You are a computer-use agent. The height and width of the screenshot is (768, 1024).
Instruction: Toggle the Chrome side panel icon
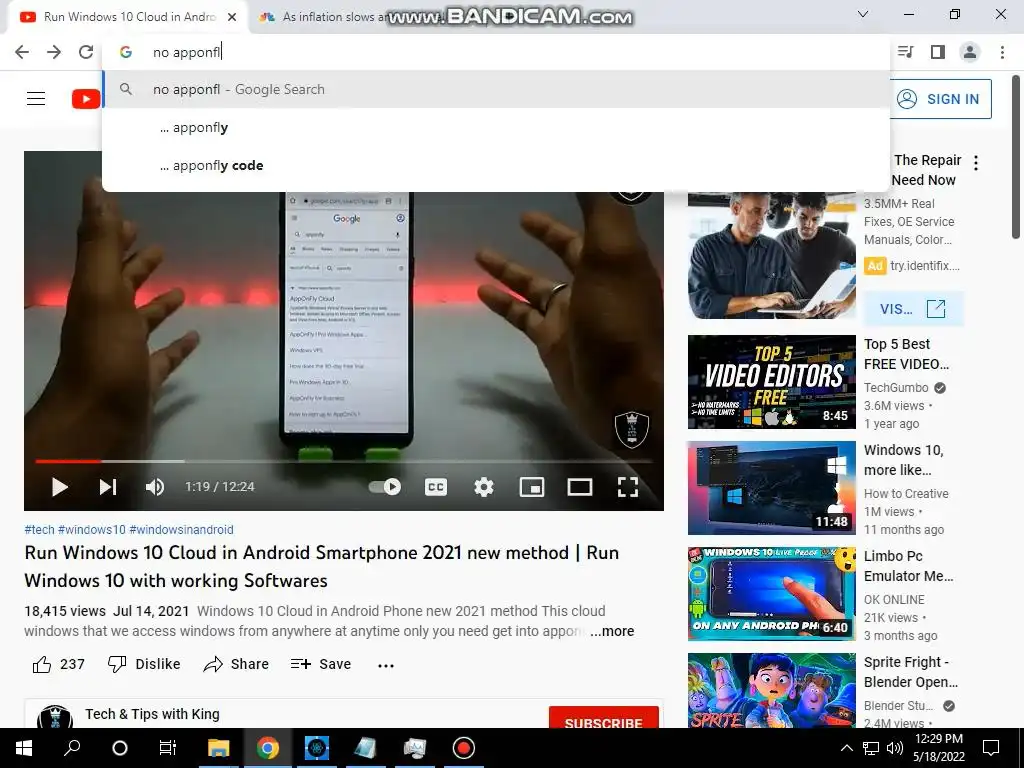pos(938,52)
